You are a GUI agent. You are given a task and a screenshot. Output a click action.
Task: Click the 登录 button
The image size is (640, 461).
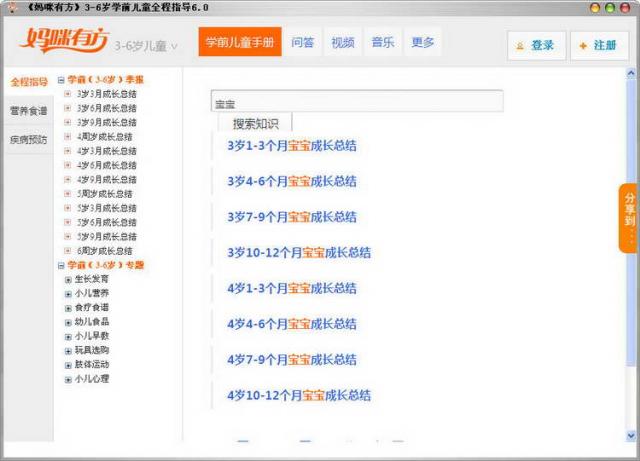coord(536,46)
